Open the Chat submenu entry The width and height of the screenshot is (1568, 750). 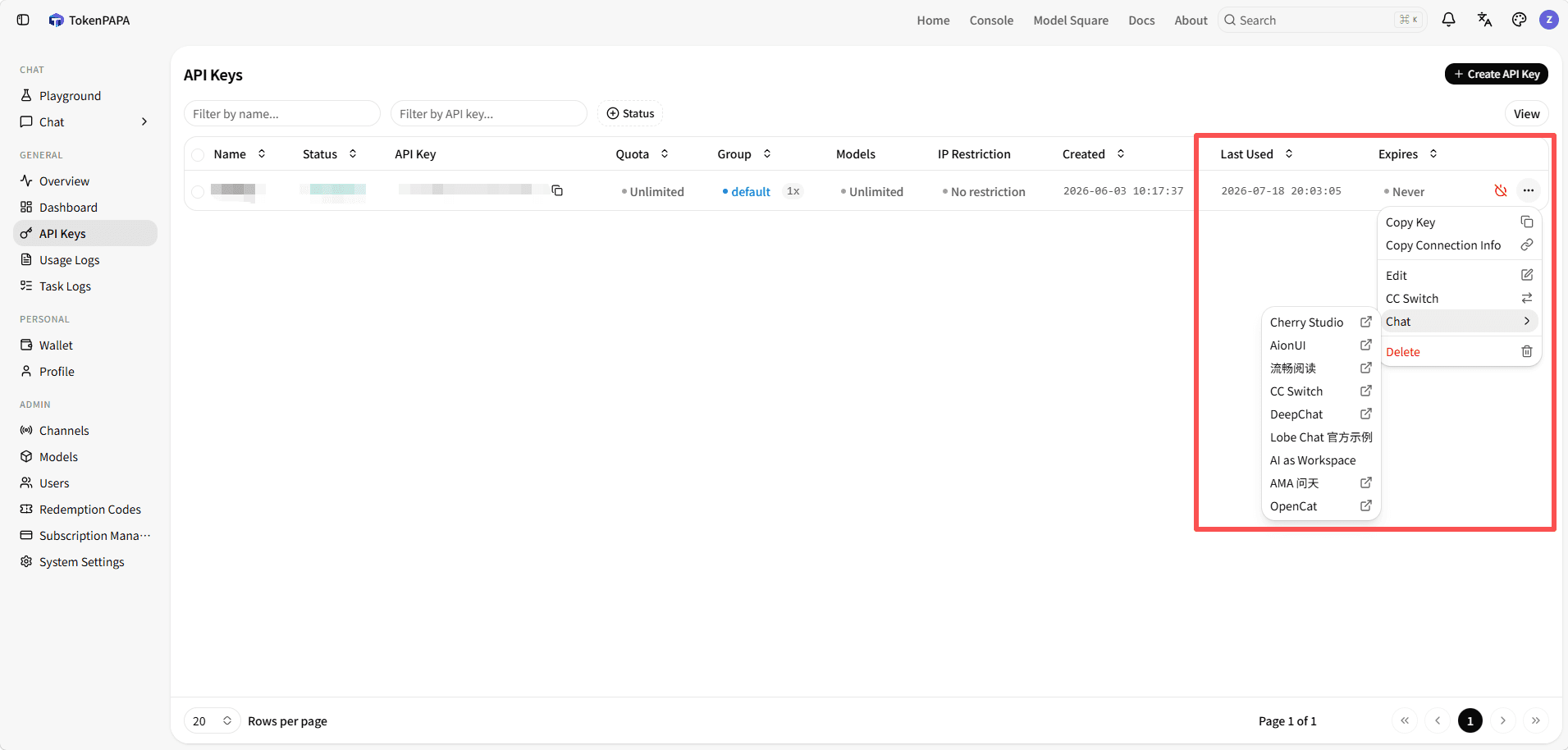(x=1459, y=321)
